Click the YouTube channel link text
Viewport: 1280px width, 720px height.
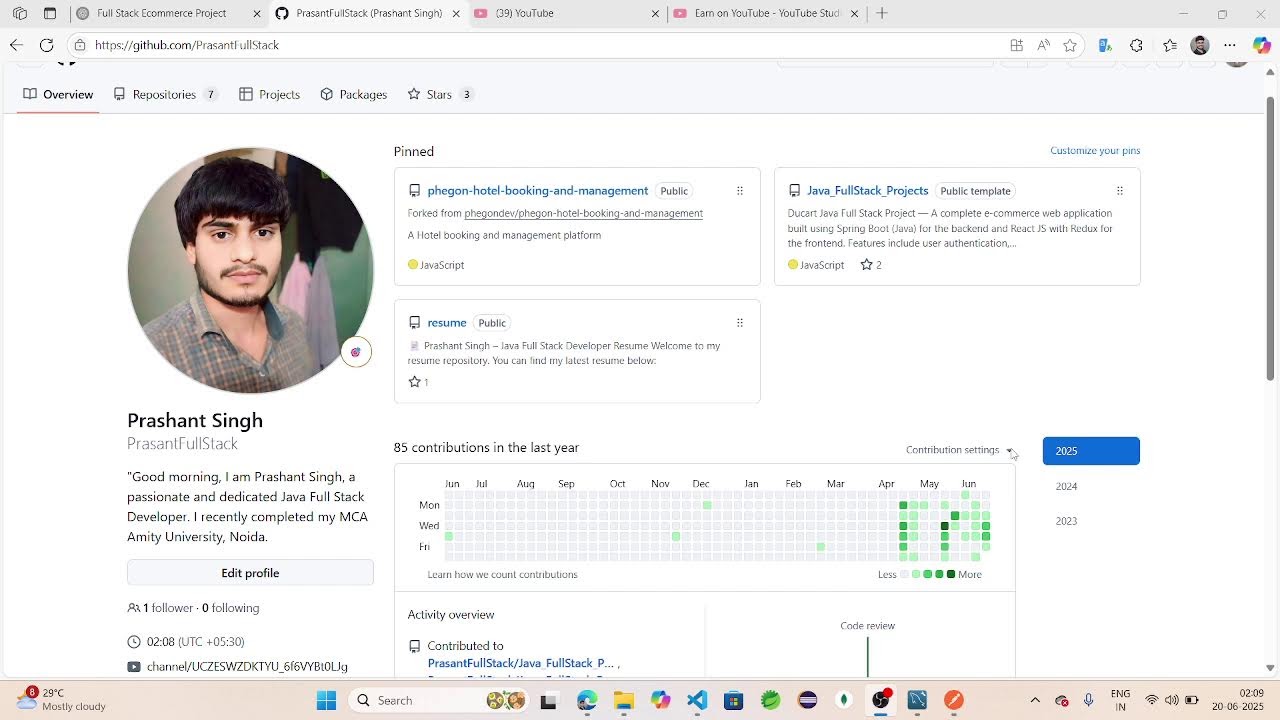(x=247, y=667)
